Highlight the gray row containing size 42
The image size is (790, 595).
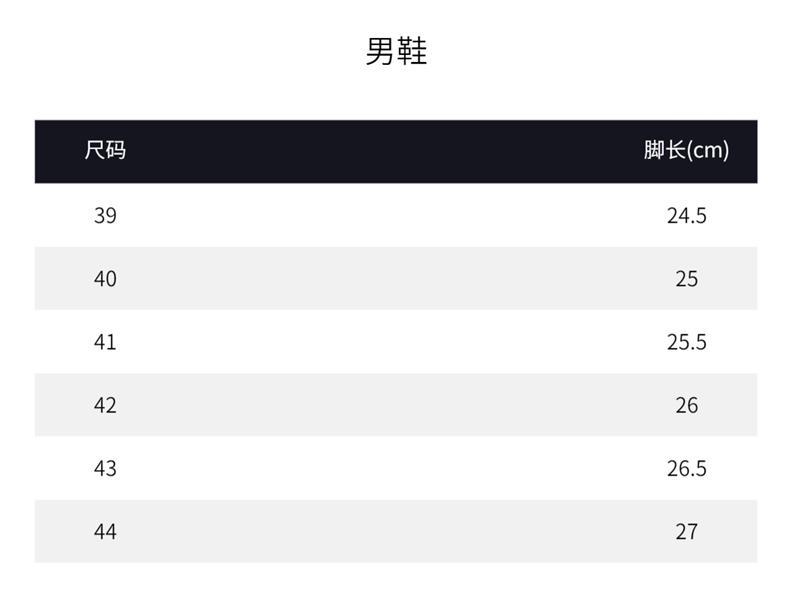396,405
